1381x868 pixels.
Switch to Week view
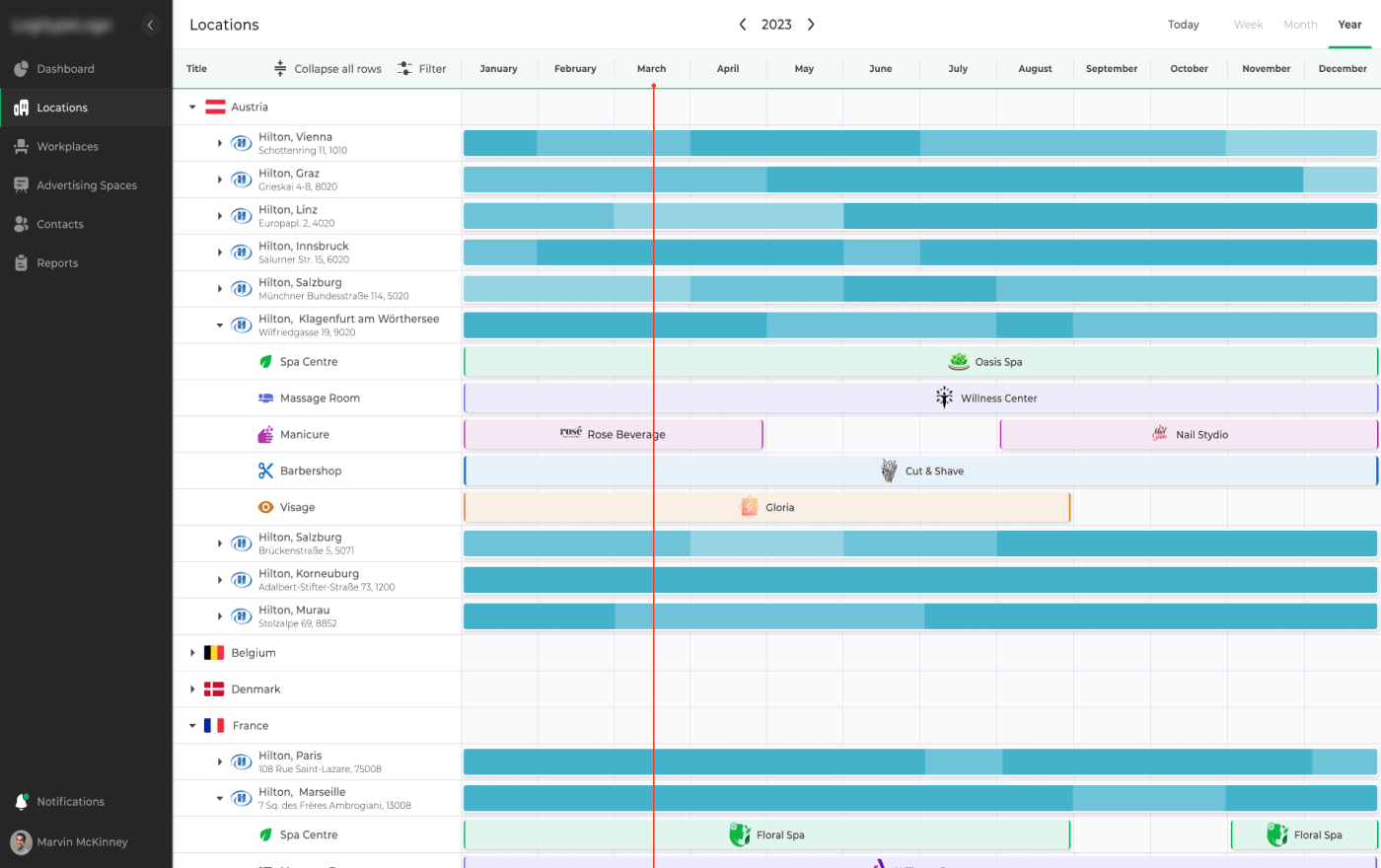1248,24
